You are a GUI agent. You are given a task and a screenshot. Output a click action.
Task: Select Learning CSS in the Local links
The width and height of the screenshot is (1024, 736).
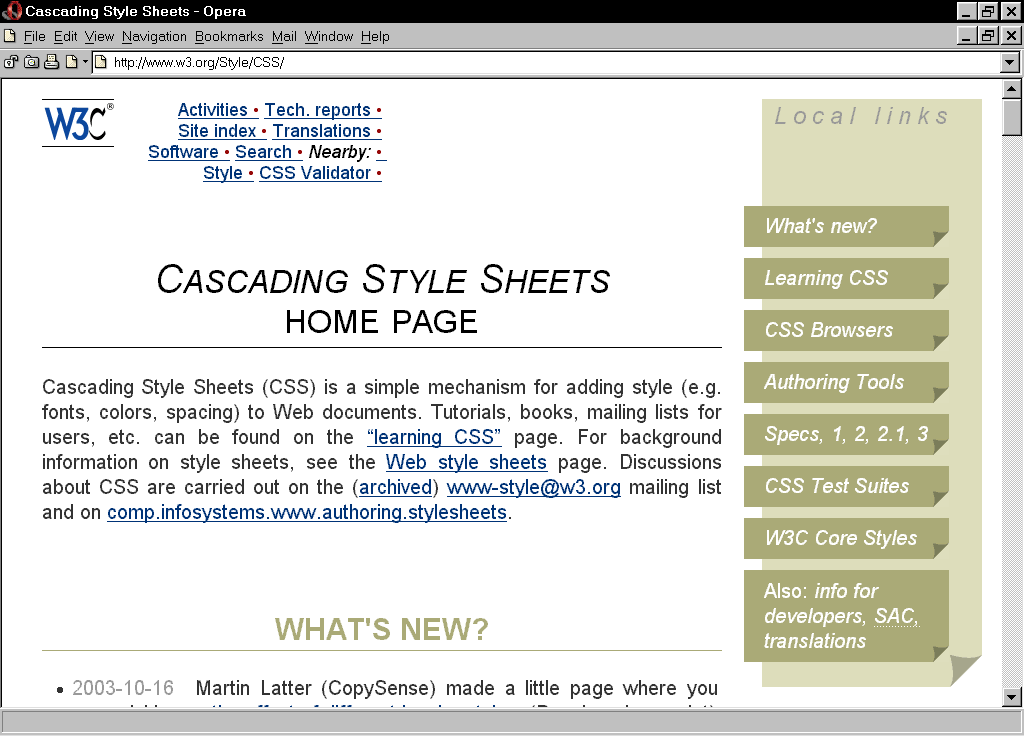point(846,278)
